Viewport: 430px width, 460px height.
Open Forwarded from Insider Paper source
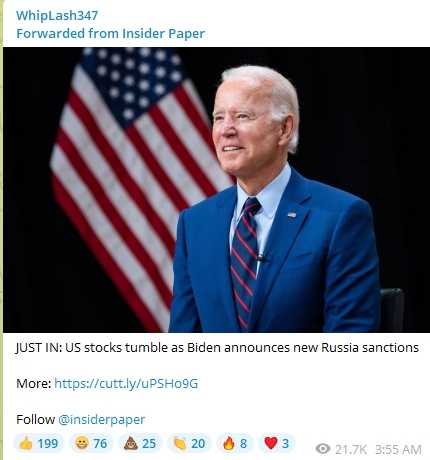point(110,33)
